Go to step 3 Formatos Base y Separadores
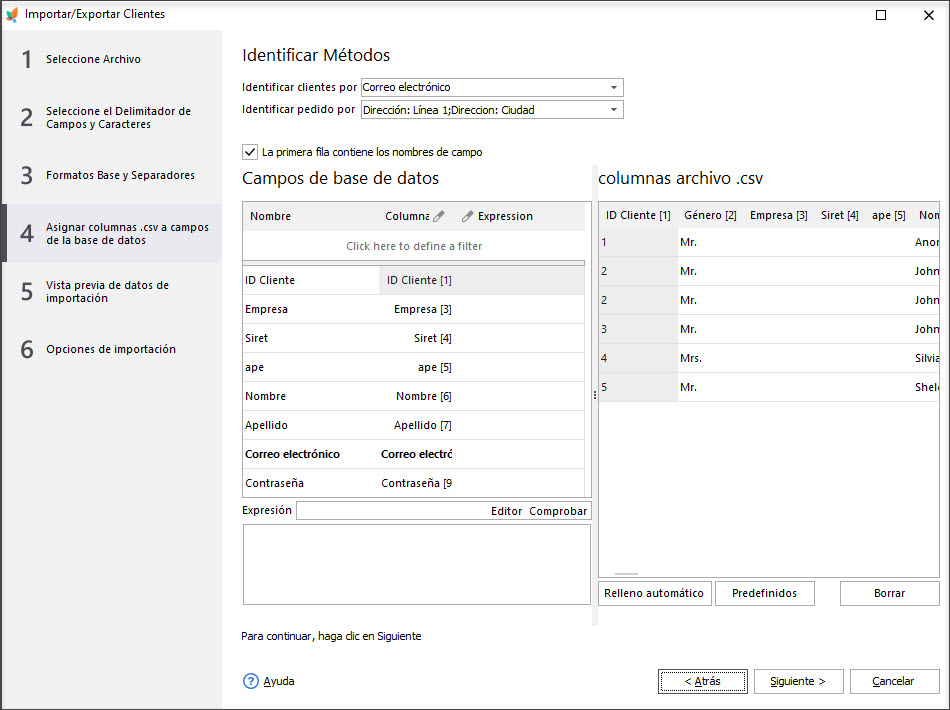The image size is (950, 710). [111, 175]
